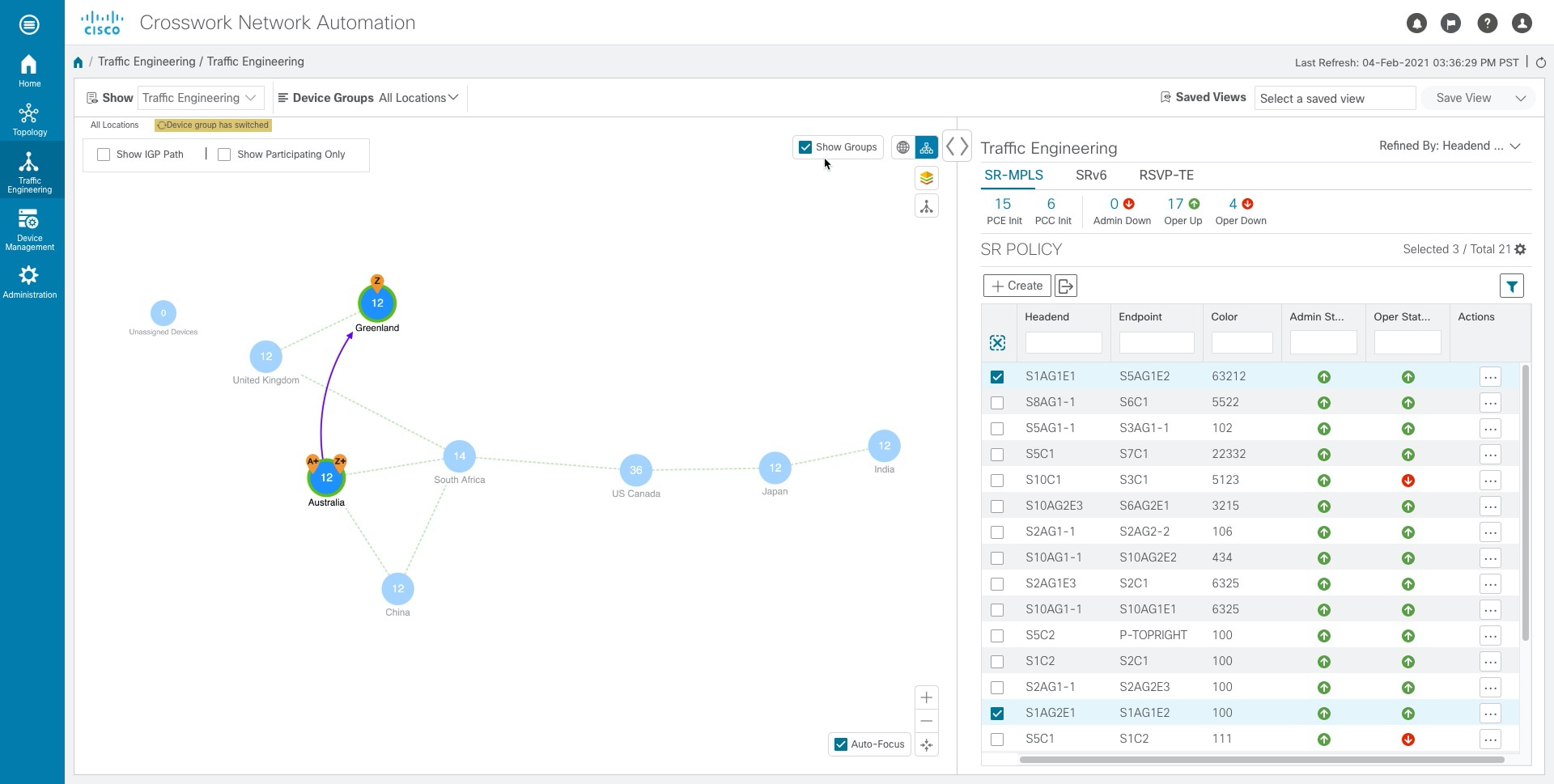Open the Topology sidebar icon
Image resolution: width=1554 pixels, height=784 pixels.
pos(29,119)
